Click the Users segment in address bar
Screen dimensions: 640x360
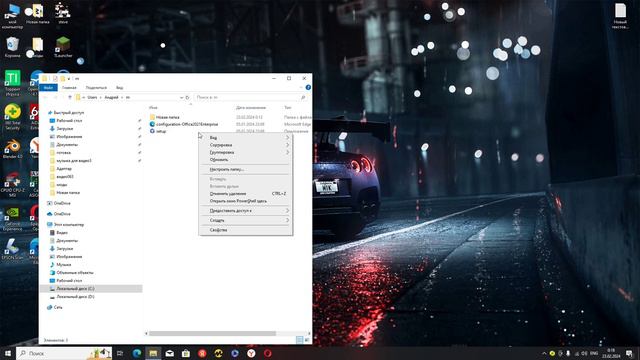(92, 98)
